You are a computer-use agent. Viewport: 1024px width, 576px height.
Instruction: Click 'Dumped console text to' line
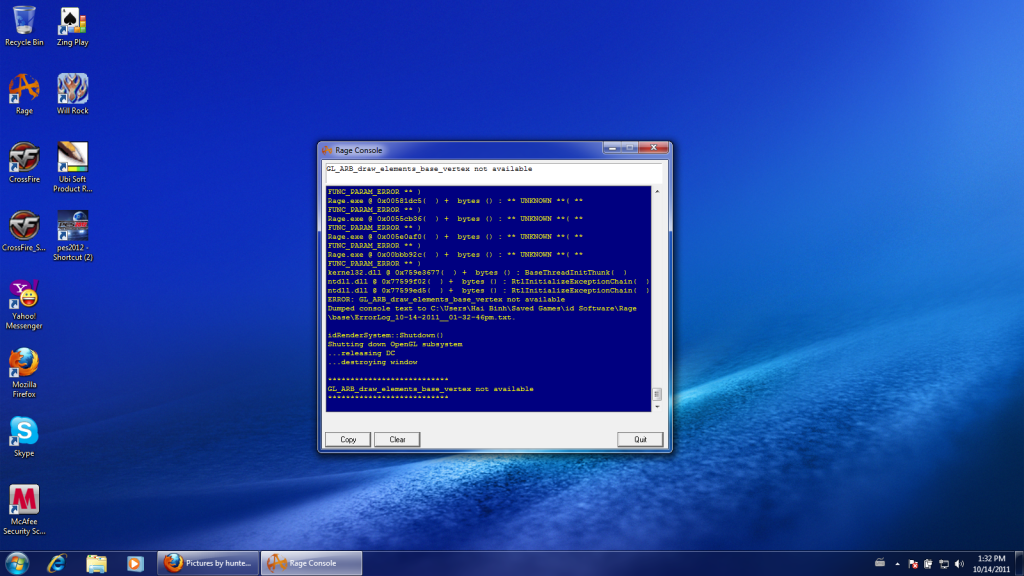(x=482, y=313)
